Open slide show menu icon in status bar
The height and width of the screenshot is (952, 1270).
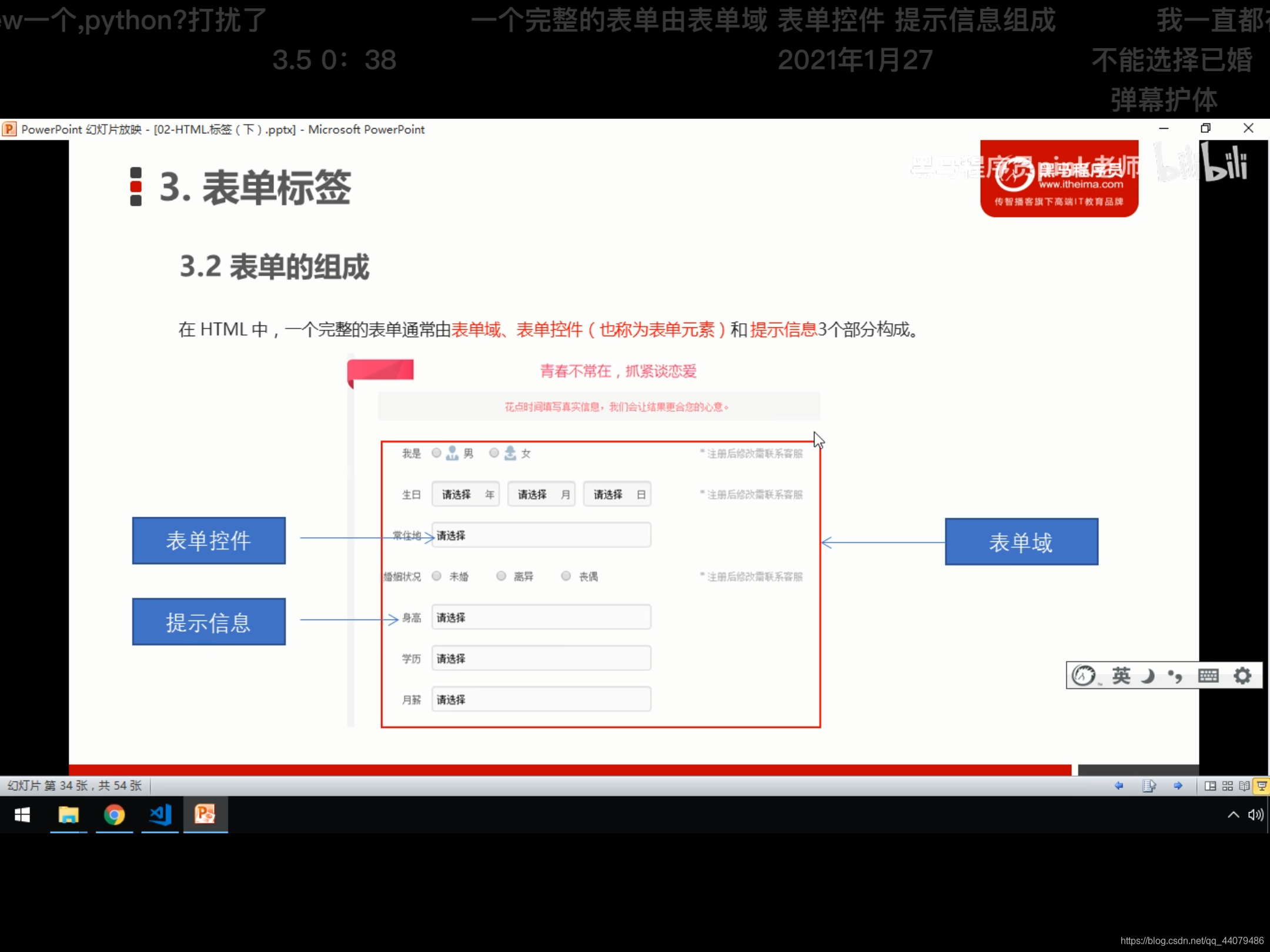coord(1149,786)
